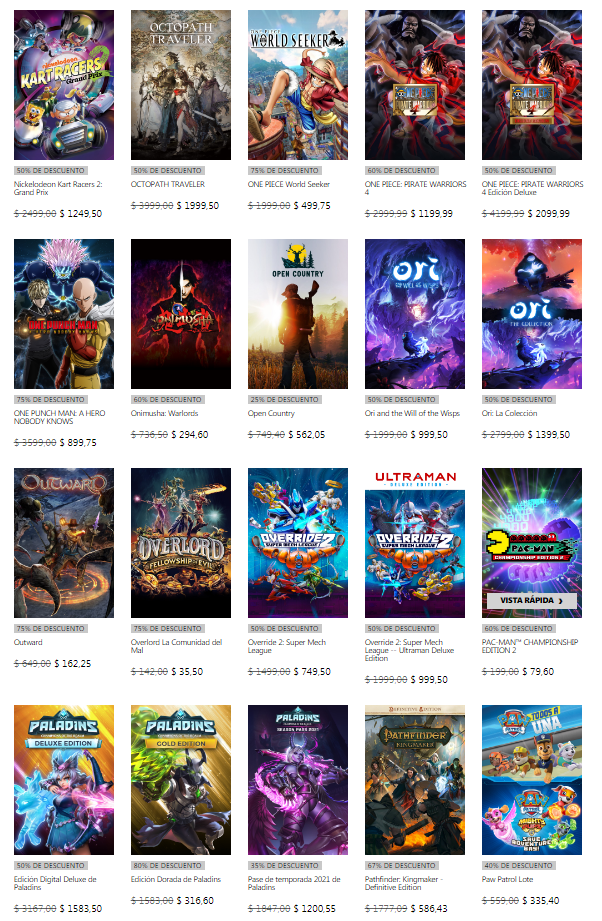The width and height of the screenshot is (602, 921).
Task: Click the Paw Patrol Lote title link
Action: (x=507, y=879)
